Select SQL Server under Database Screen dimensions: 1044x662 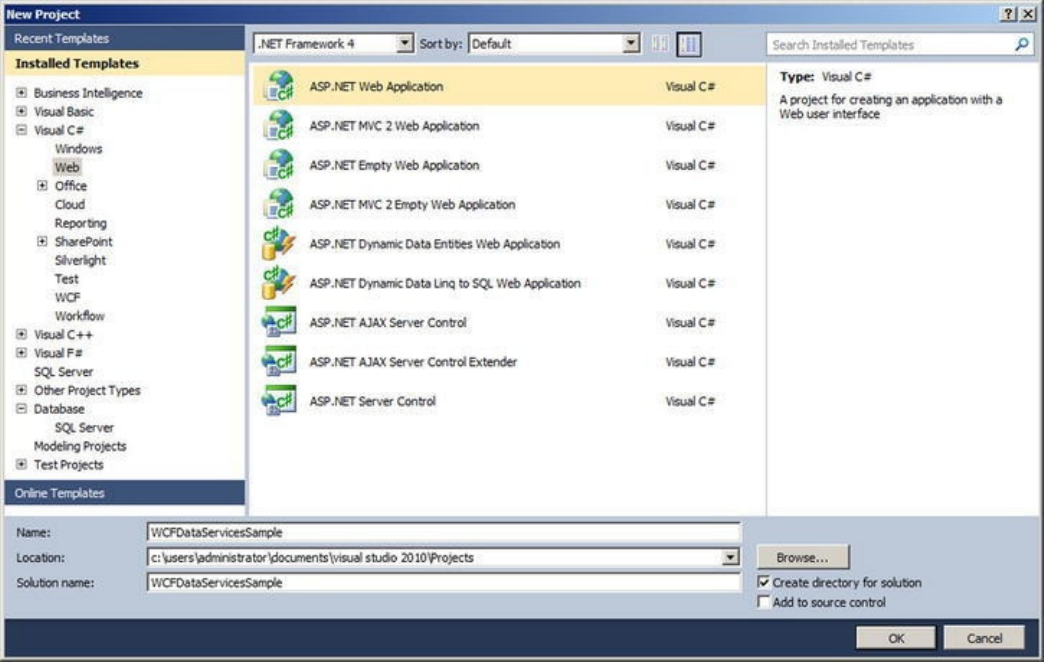[84, 428]
